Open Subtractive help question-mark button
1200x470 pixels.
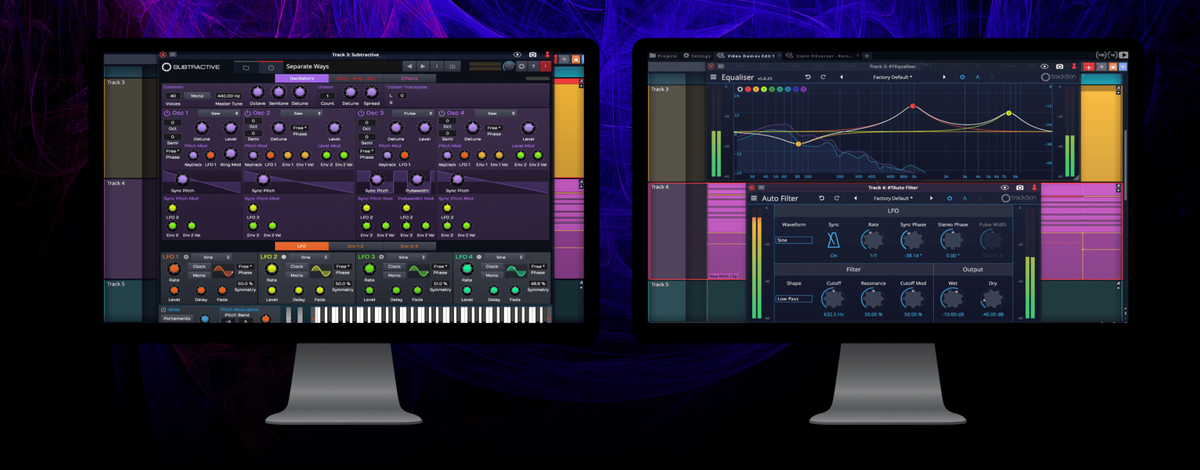533,66
